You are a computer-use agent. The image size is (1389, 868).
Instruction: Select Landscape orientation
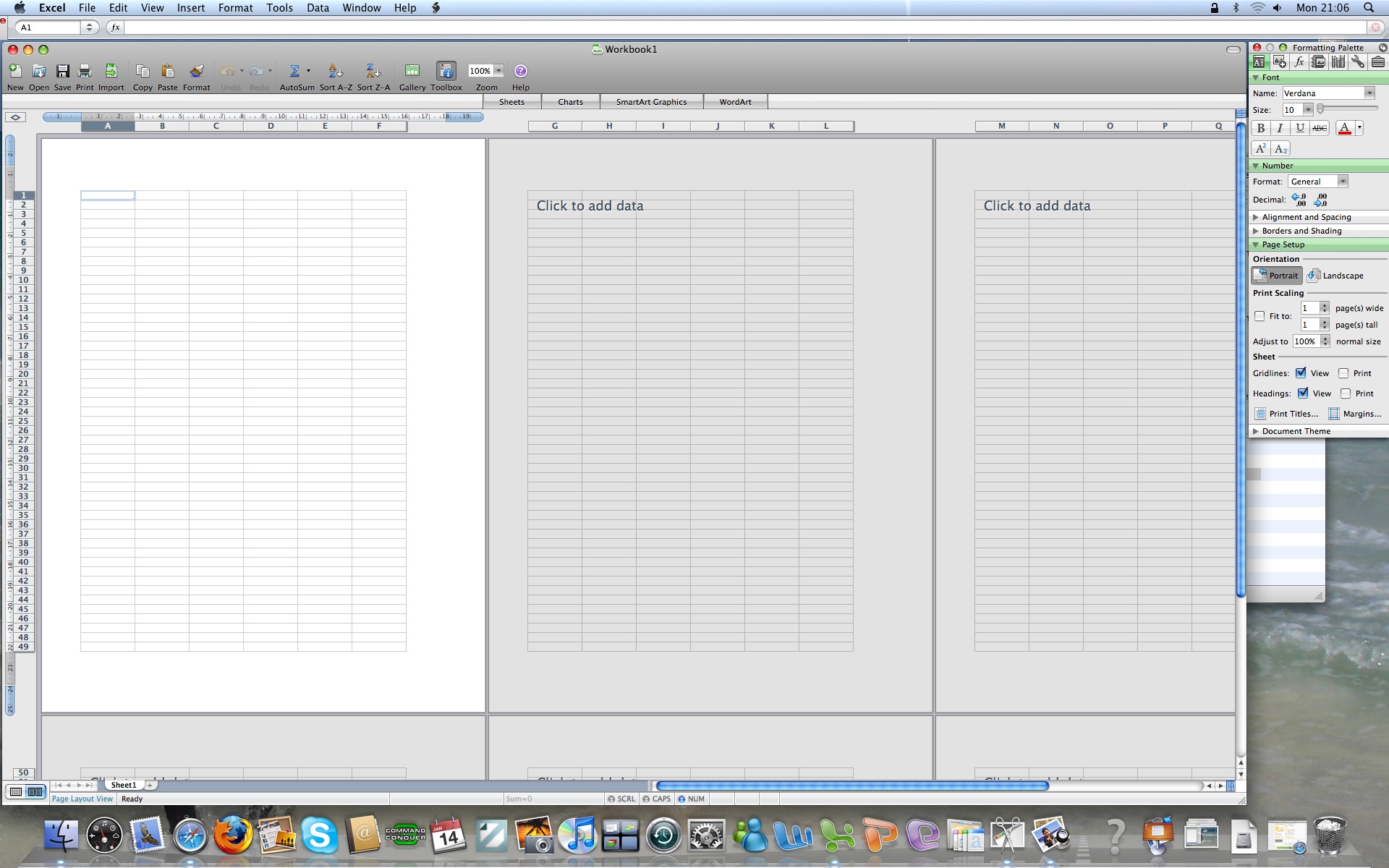coord(1335,276)
